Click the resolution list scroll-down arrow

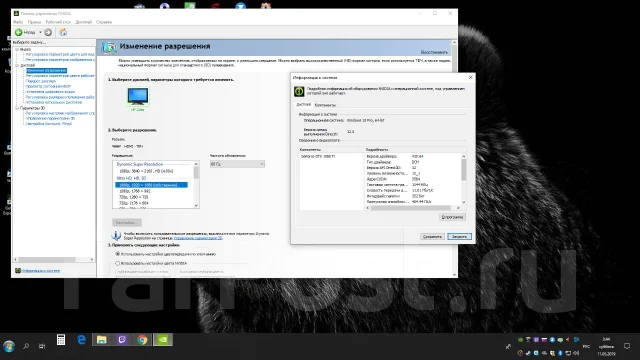pyautogui.click(x=196, y=205)
